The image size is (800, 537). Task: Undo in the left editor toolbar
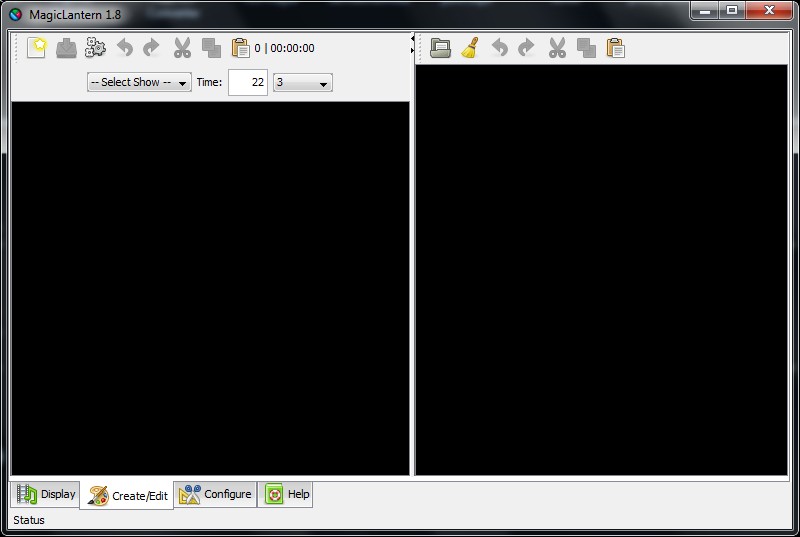coord(125,48)
